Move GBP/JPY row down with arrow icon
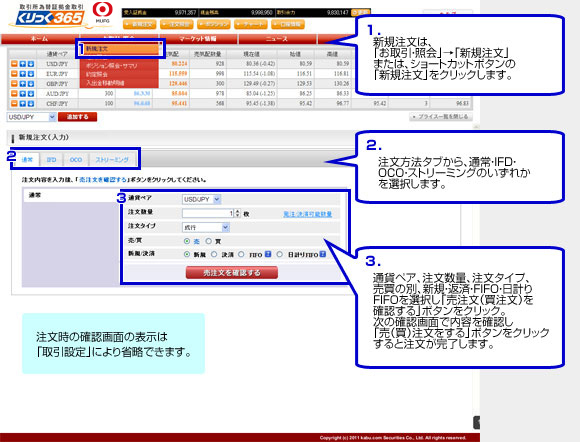The image size is (580, 442). [31, 84]
